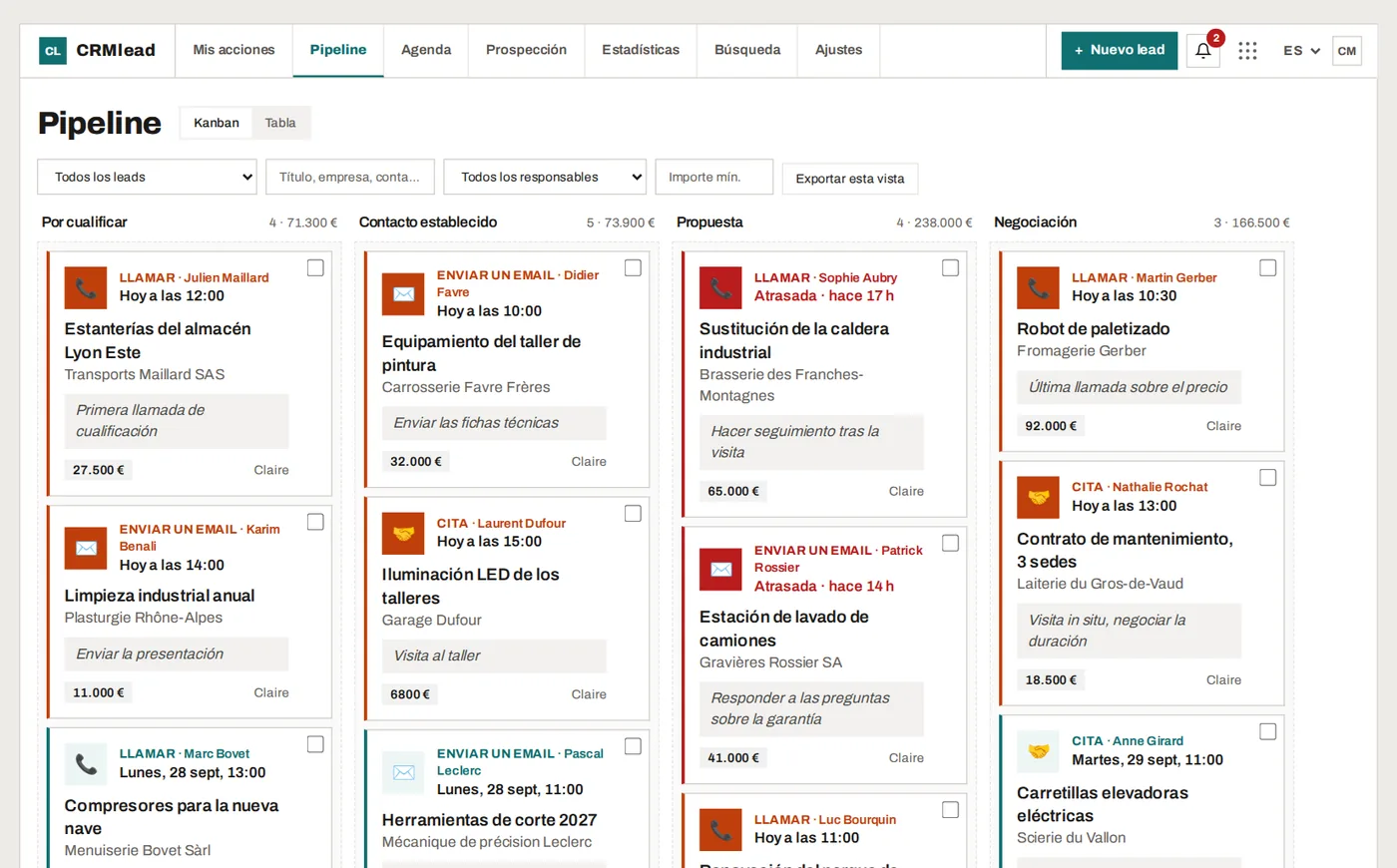Click the phone icon on Julien Maillard card
Viewport: 1397px width, 868px height.
(x=86, y=288)
